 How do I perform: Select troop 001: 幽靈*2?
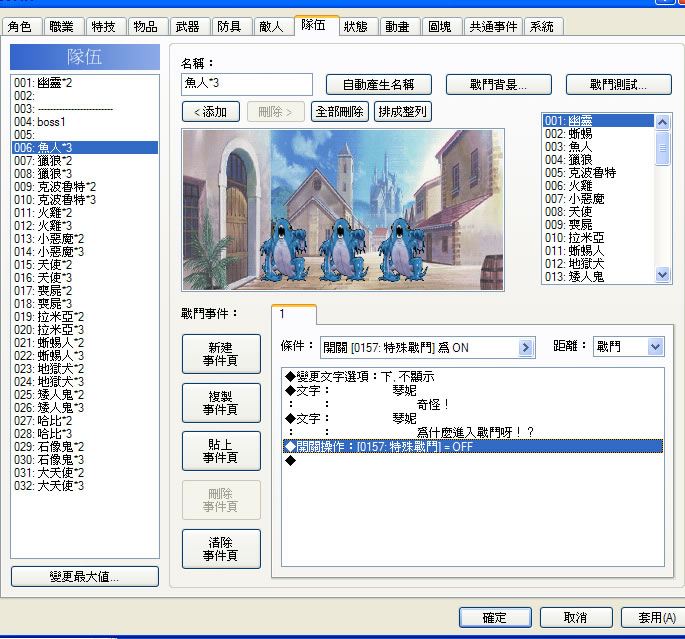coord(85,83)
